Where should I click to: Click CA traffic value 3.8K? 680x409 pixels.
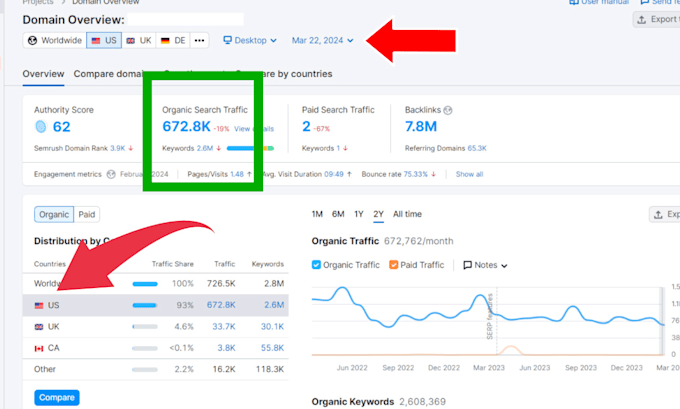[226, 348]
